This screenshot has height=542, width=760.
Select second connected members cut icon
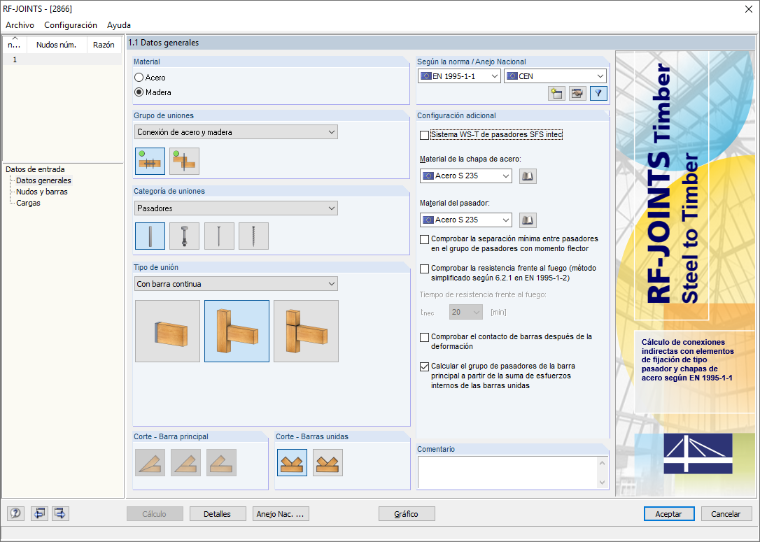[x=328, y=462]
